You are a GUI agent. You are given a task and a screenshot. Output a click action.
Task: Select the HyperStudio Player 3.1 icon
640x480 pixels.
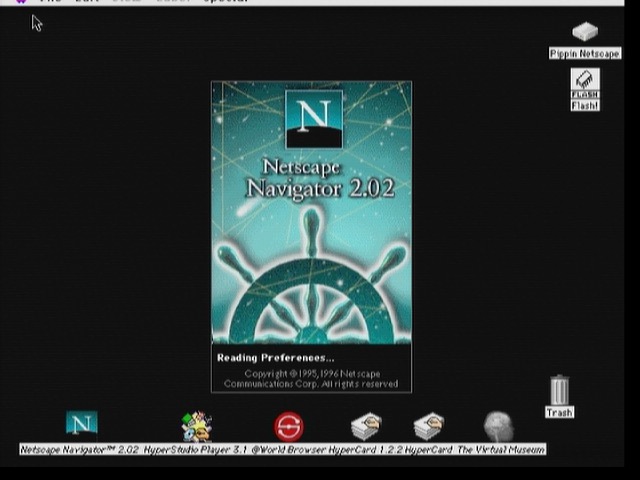click(x=196, y=426)
